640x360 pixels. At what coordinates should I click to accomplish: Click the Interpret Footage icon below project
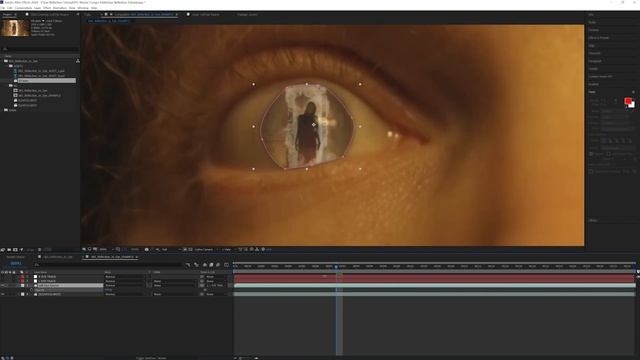coord(3,250)
